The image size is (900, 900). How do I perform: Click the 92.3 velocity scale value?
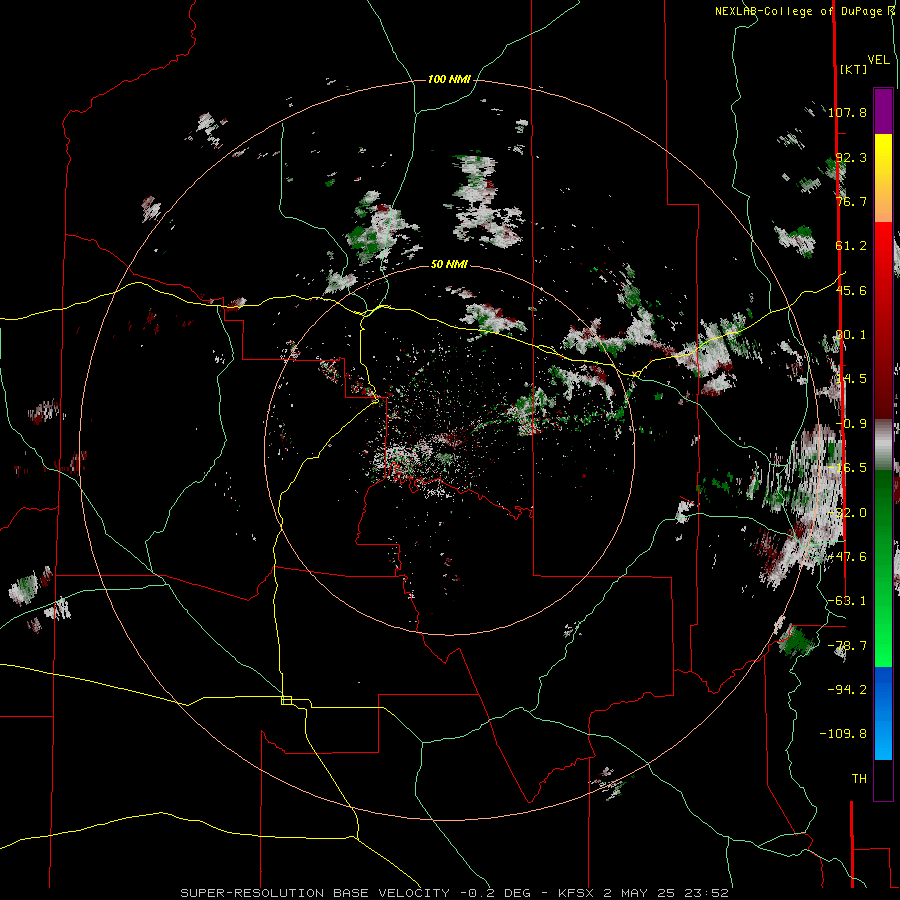pos(851,157)
